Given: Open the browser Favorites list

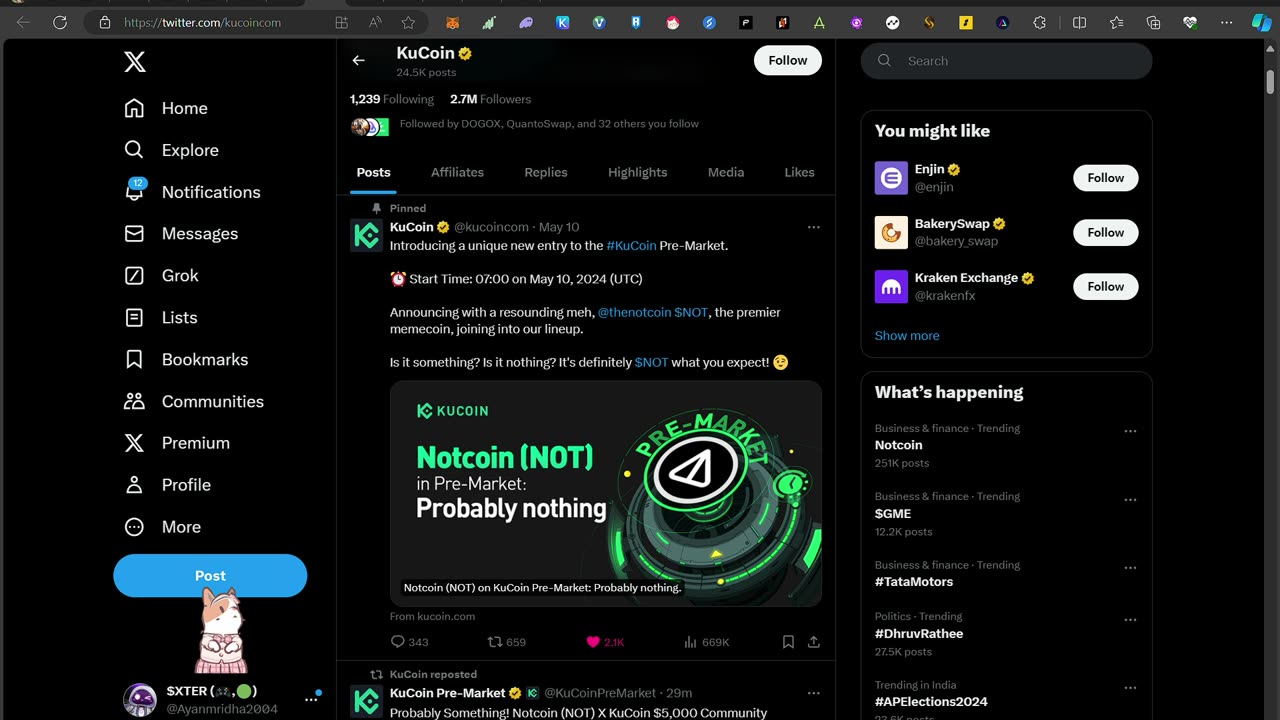Looking at the screenshot, I should (1117, 22).
